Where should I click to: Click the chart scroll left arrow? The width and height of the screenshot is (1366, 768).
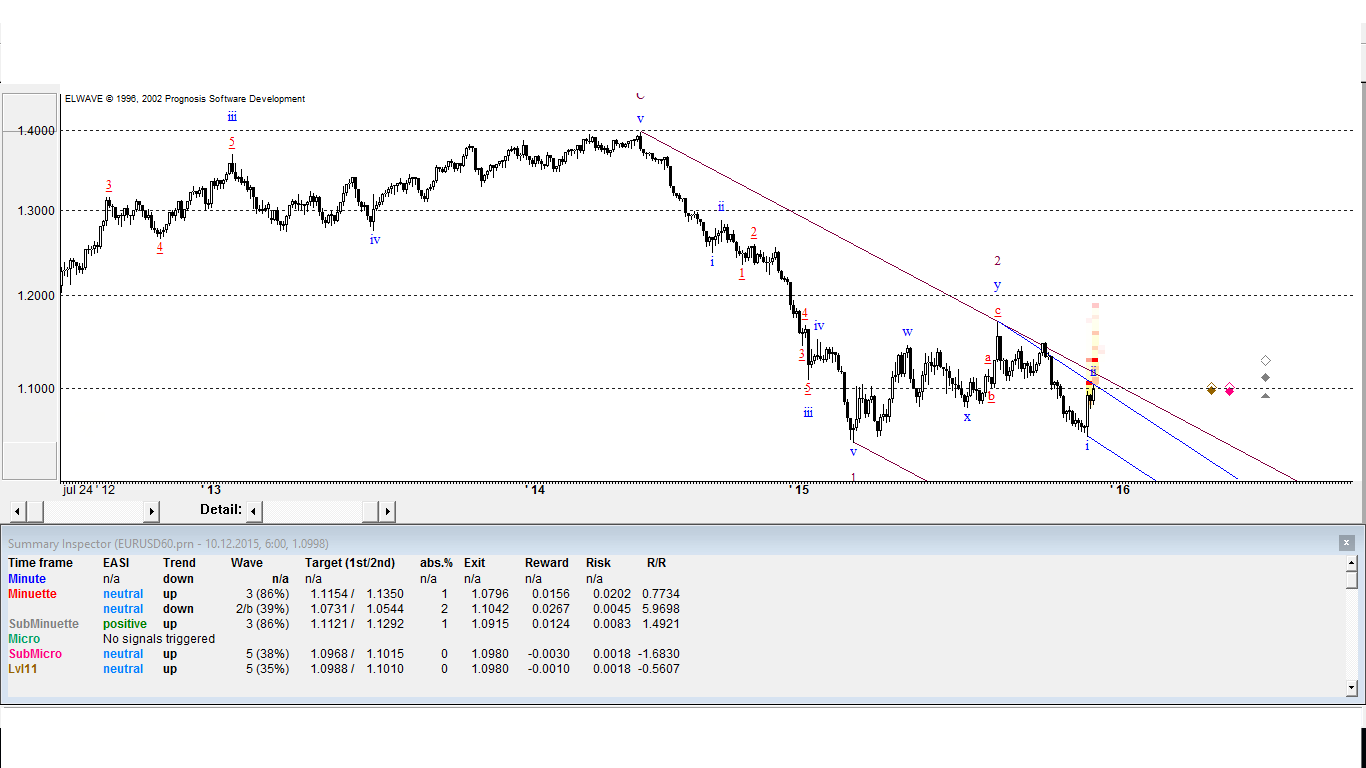[x=17, y=511]
